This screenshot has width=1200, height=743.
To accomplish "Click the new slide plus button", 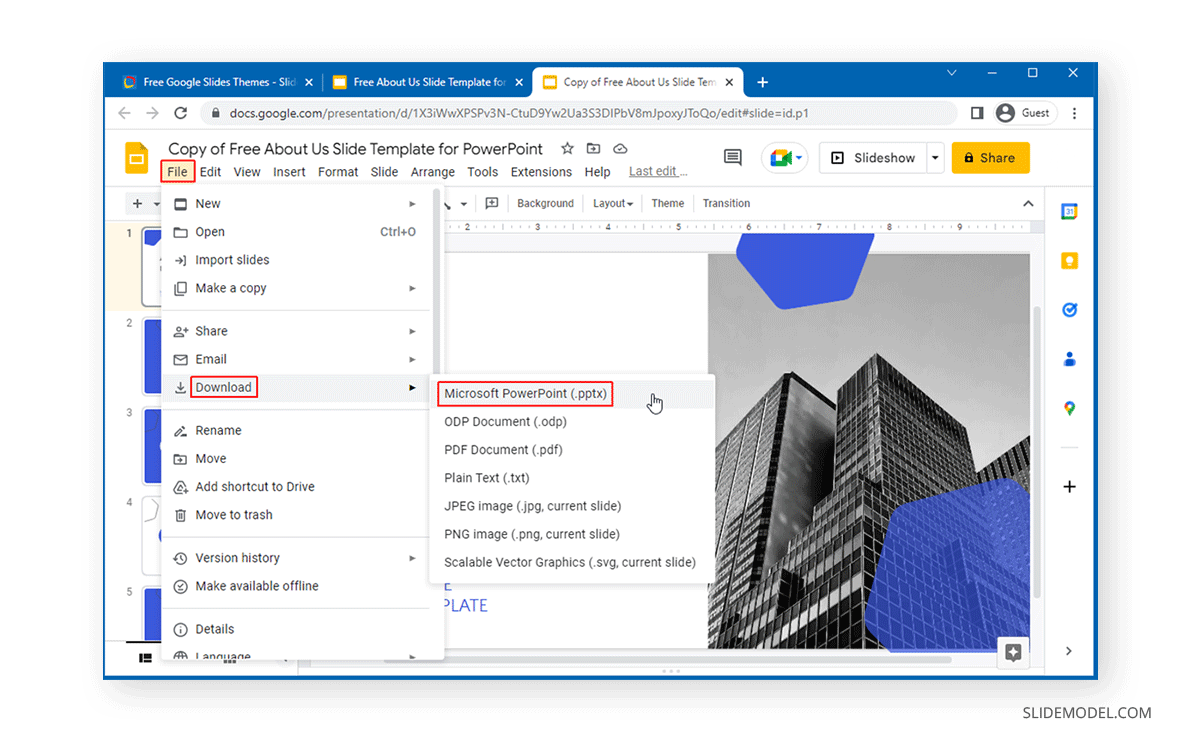I will click(137, 203).
